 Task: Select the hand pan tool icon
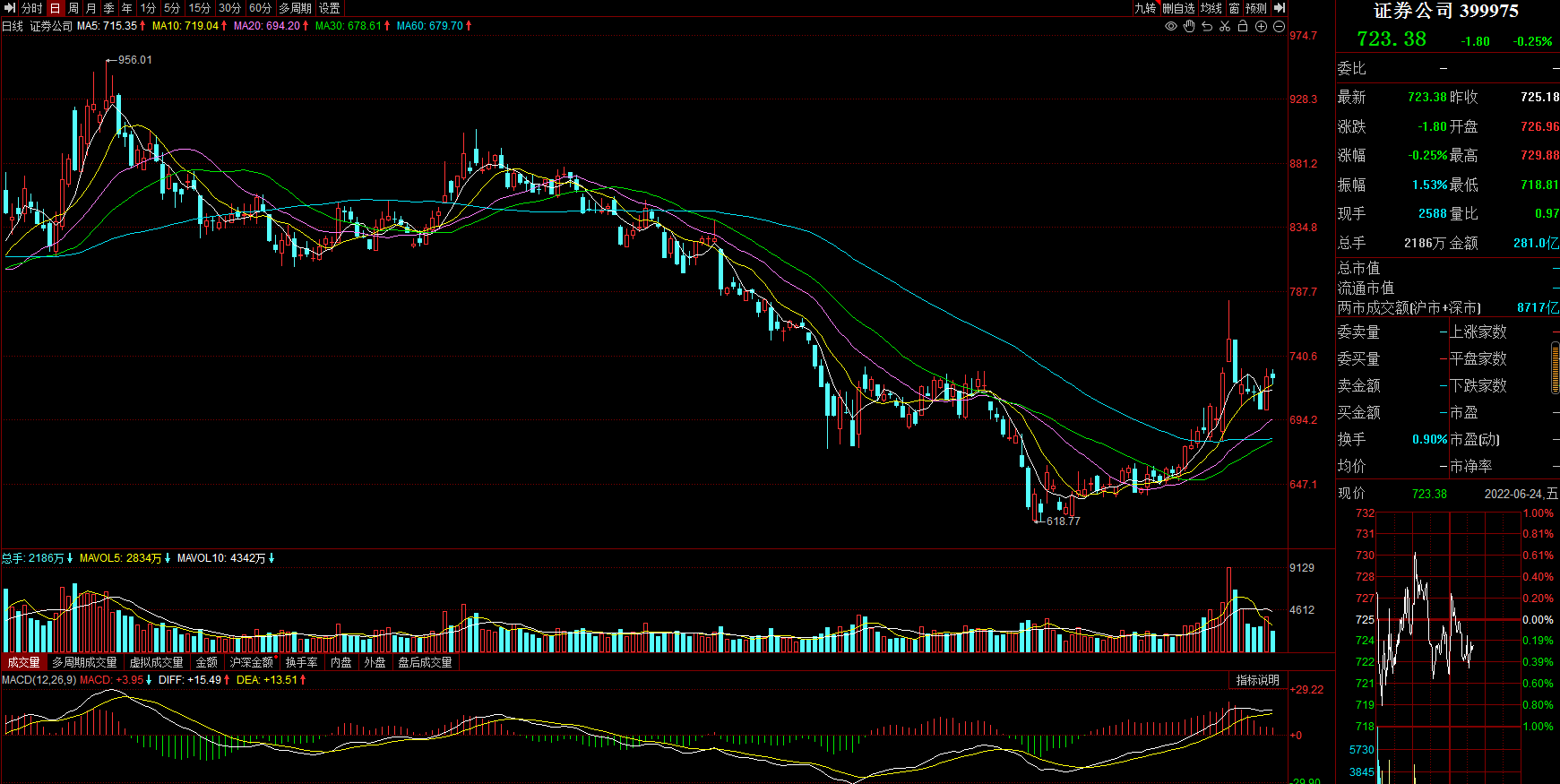point(1189,26)
